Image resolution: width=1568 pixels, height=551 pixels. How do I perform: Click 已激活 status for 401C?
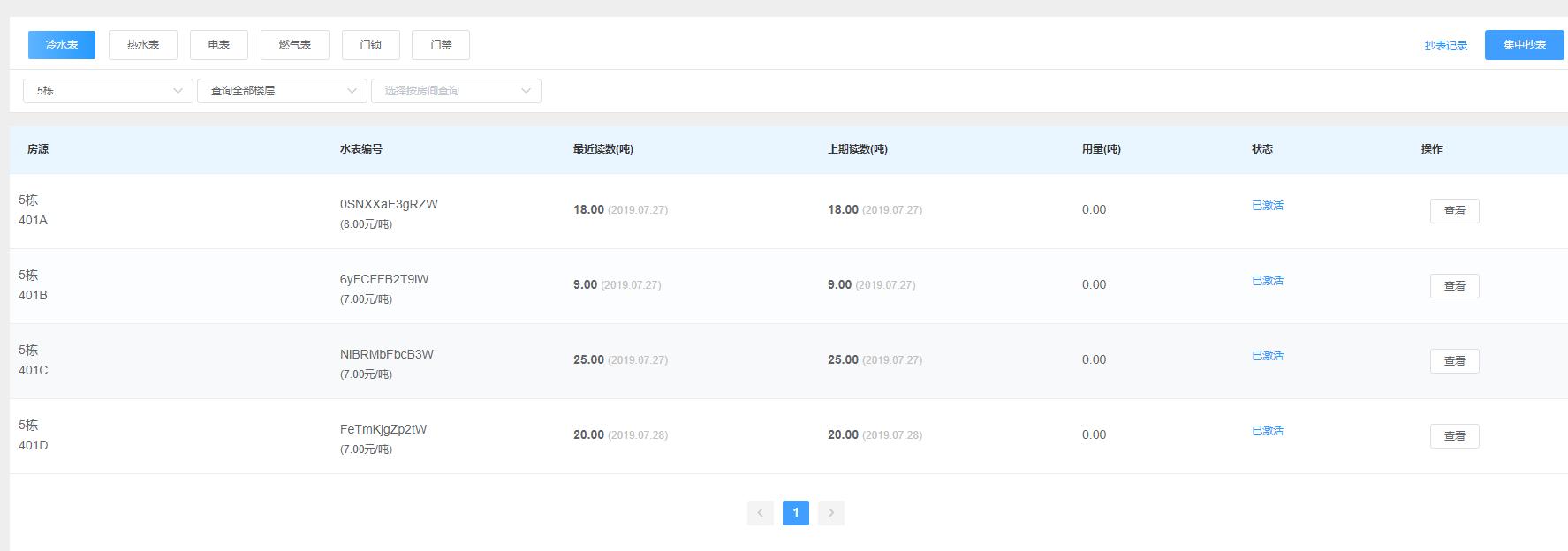1268,356
